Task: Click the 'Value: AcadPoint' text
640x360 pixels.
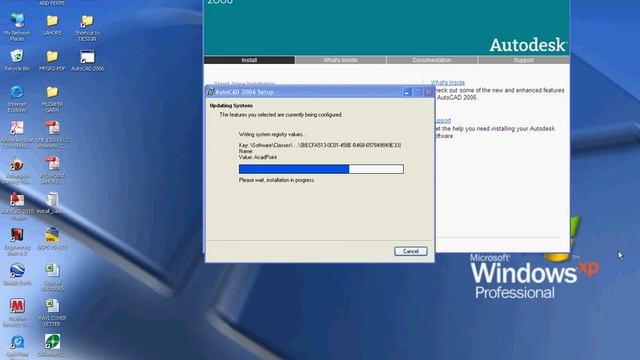Action: tap(258, 157)
